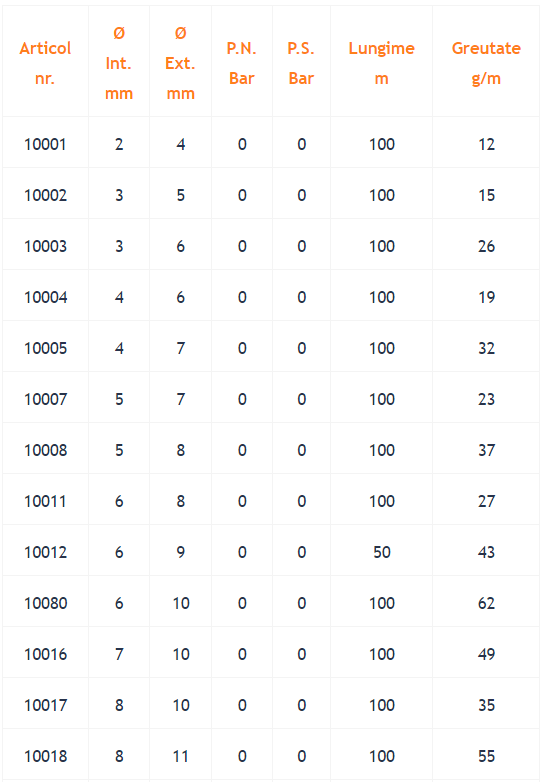546x782 pixels.
Task: Click the P.S. Bar column header
Action: 301,63
